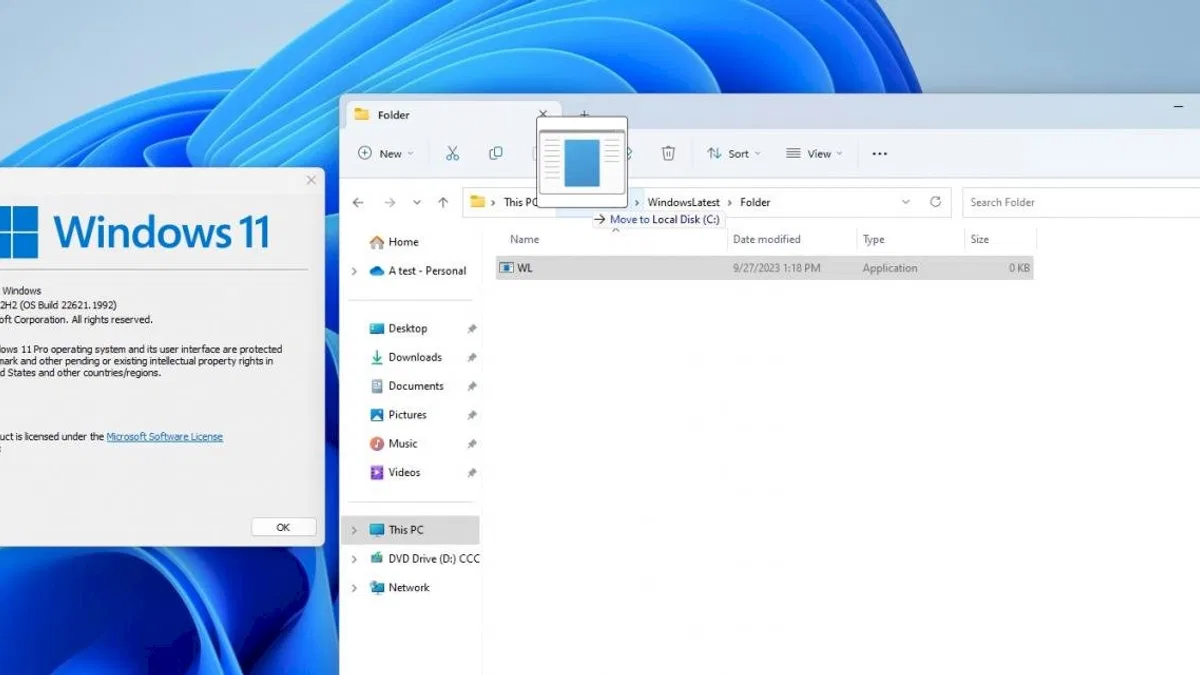This screenshot has height=675, width=1200.
Task: Click the WL application file icon
Action: [506, 268]
